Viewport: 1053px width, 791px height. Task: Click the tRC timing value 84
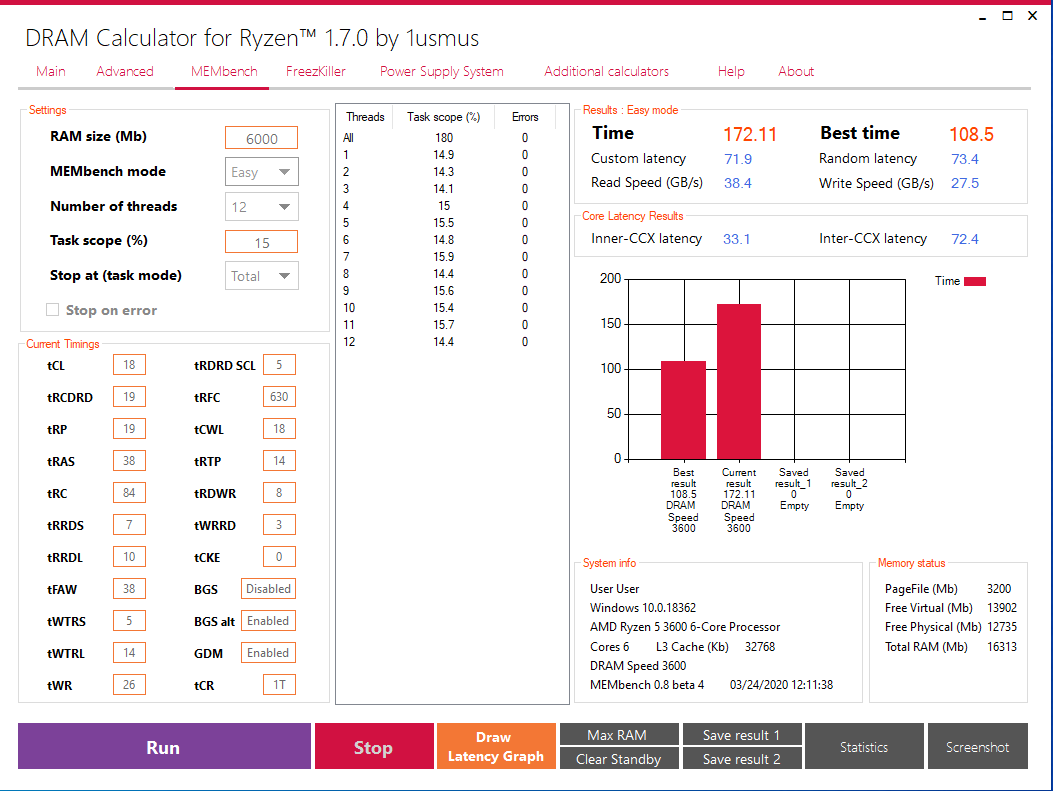[x=129, y=493]
